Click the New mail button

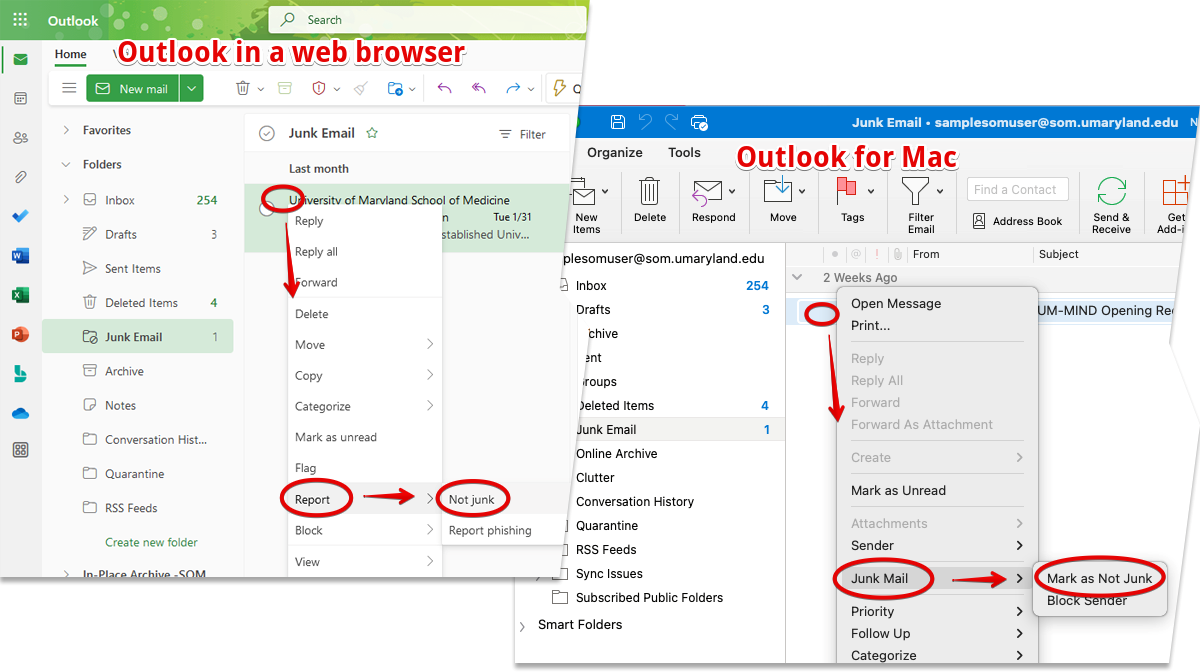(133, 89)
